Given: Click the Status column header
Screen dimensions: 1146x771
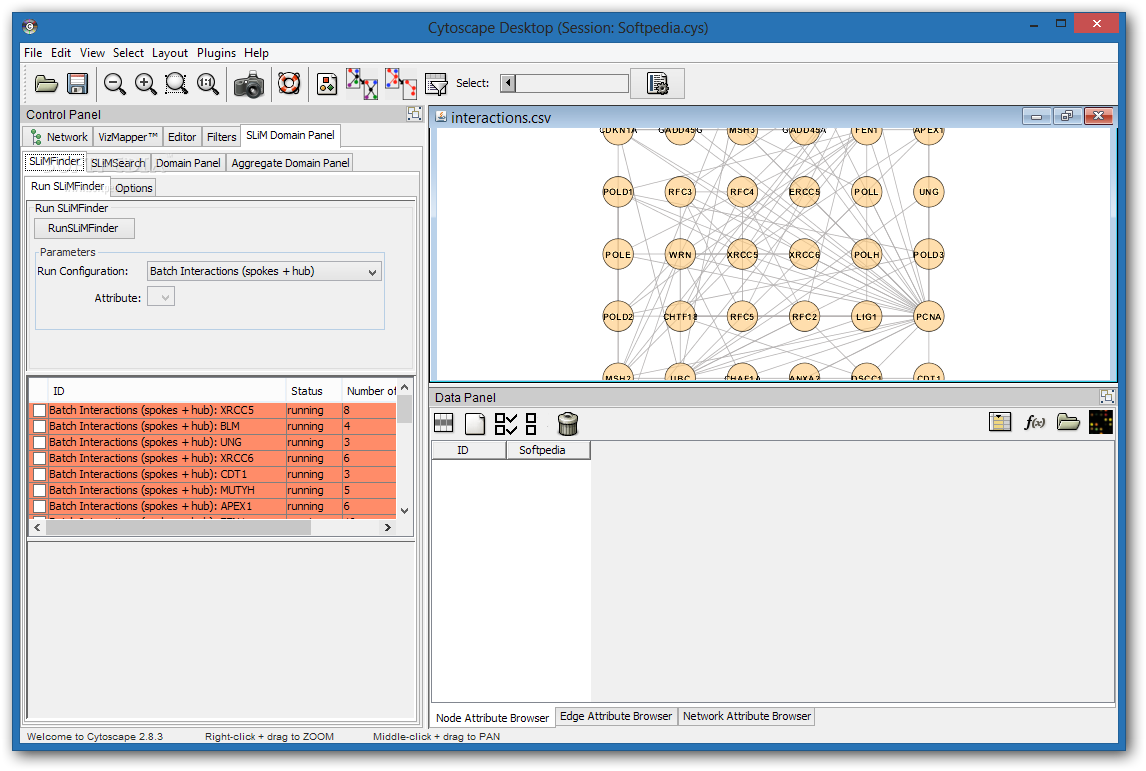Looking at the screenshot, I should point(313,391).
